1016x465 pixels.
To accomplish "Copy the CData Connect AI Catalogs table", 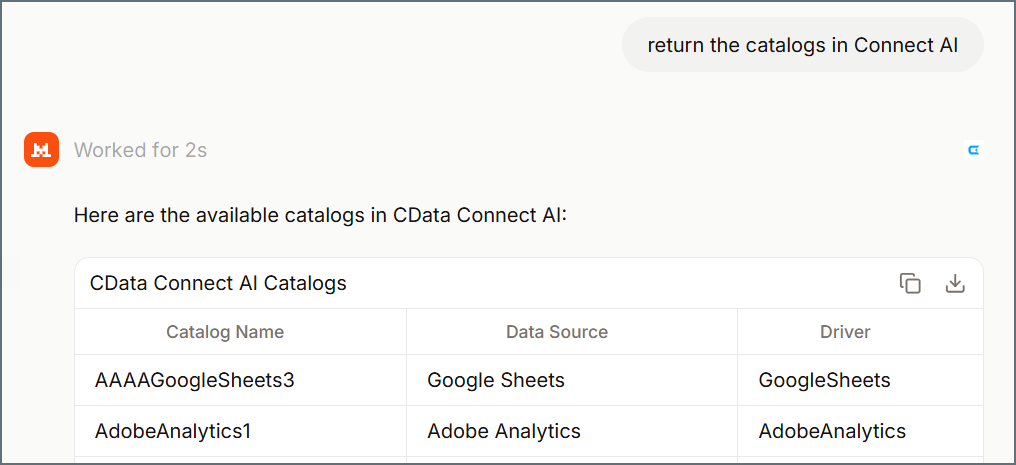I will click(x=910, y=283).
